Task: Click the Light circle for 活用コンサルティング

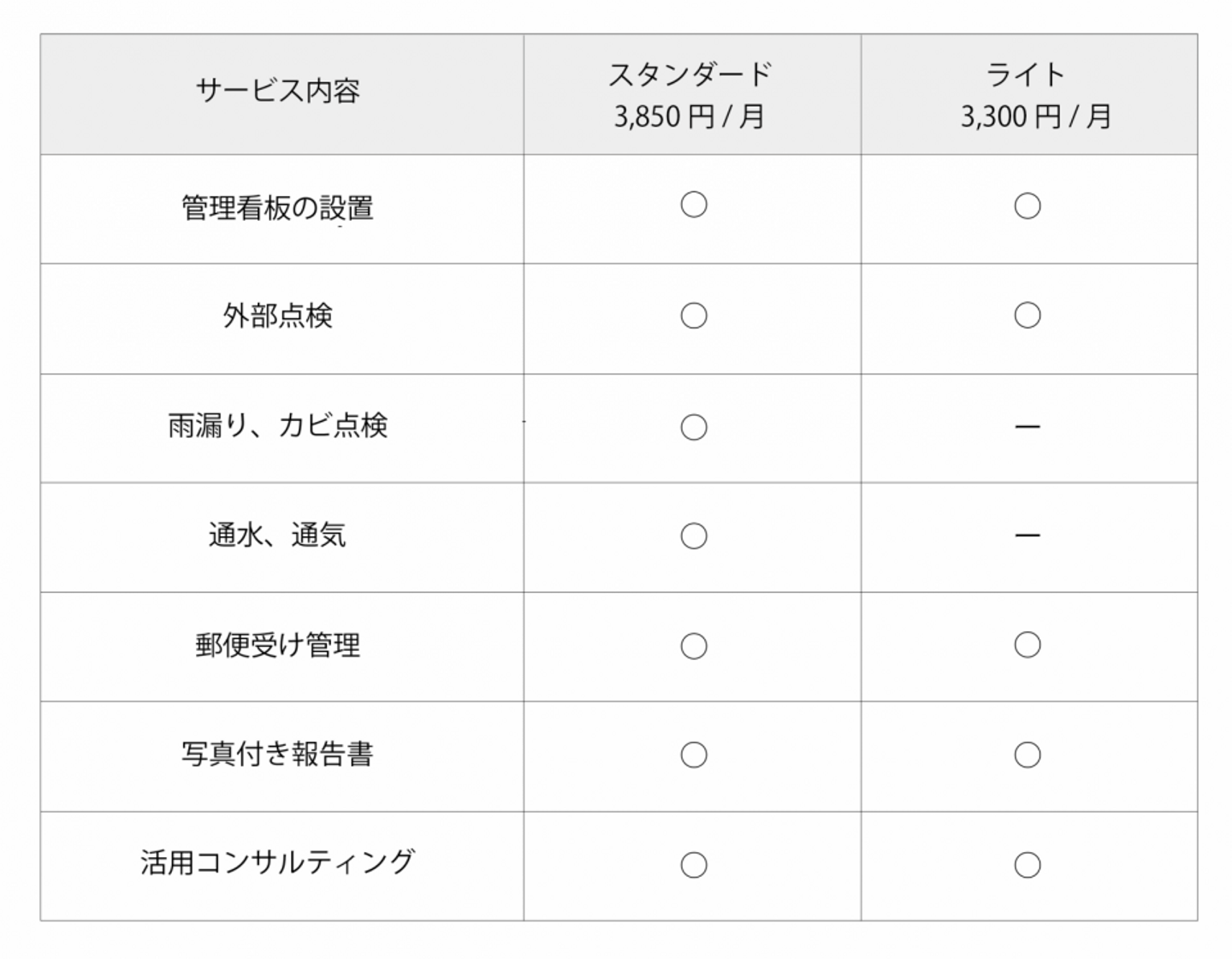Action: (x=1028, y=865)
